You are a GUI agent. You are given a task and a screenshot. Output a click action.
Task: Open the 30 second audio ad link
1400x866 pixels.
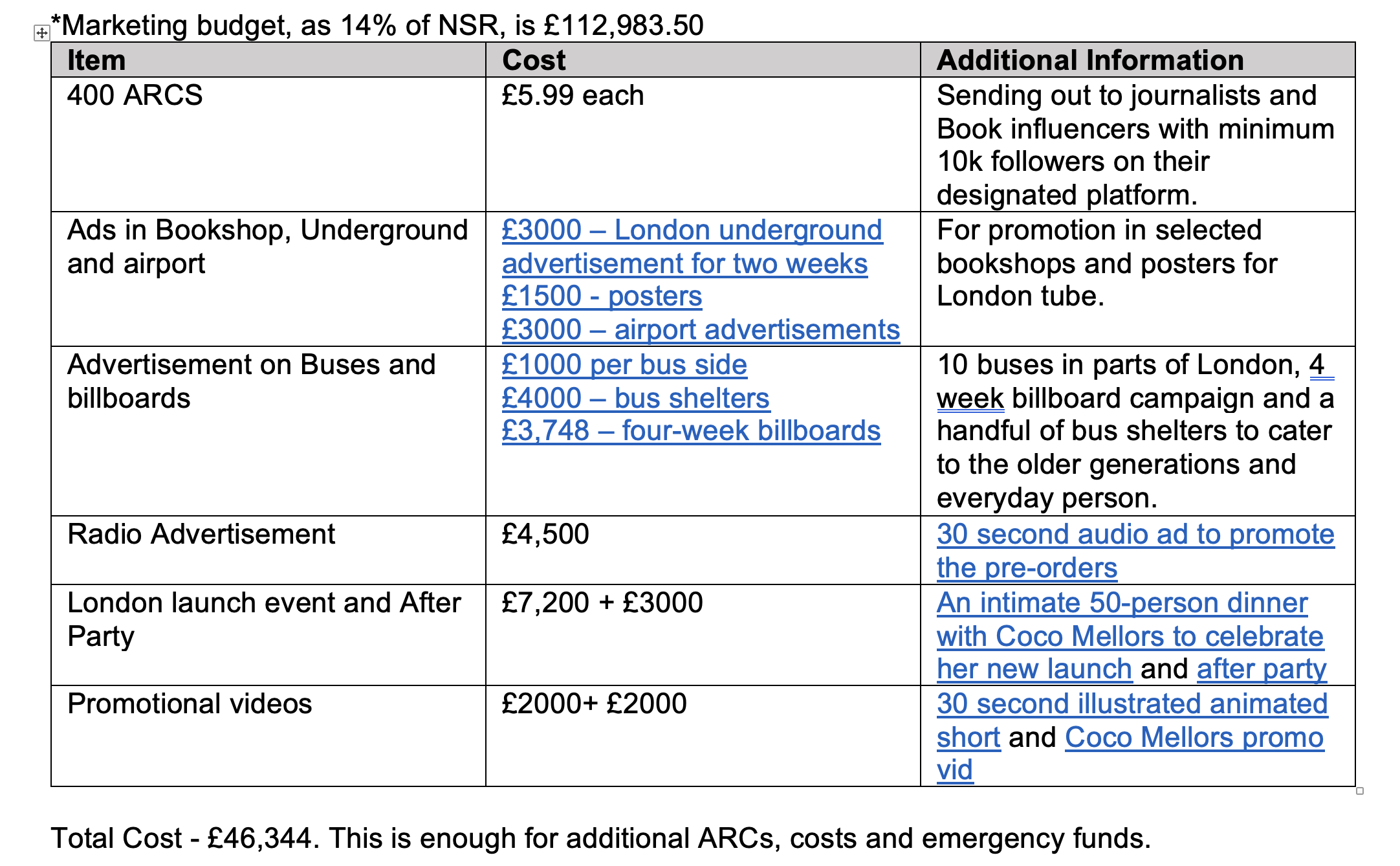(x=1135, y=551)
